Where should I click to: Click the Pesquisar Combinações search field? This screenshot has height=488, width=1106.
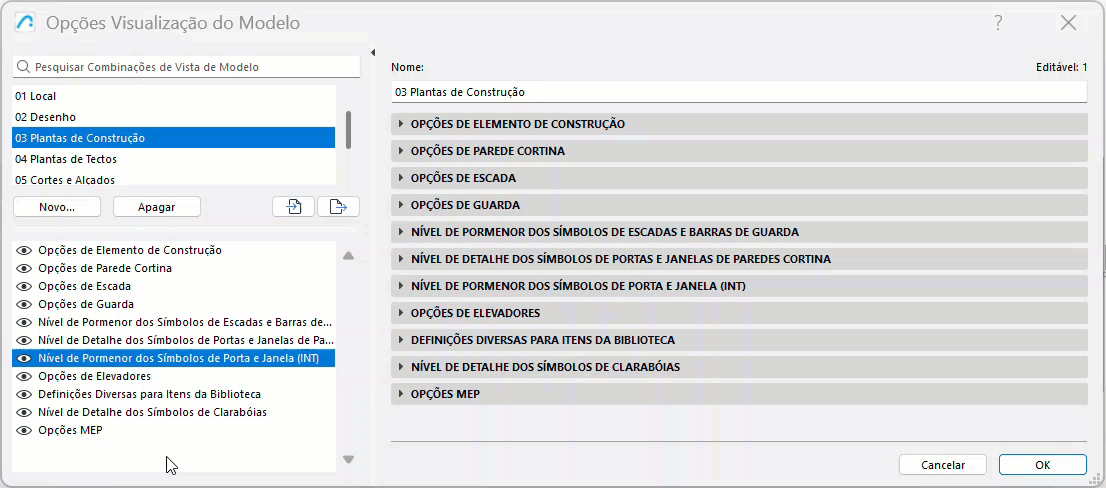[x=186, y=67]
